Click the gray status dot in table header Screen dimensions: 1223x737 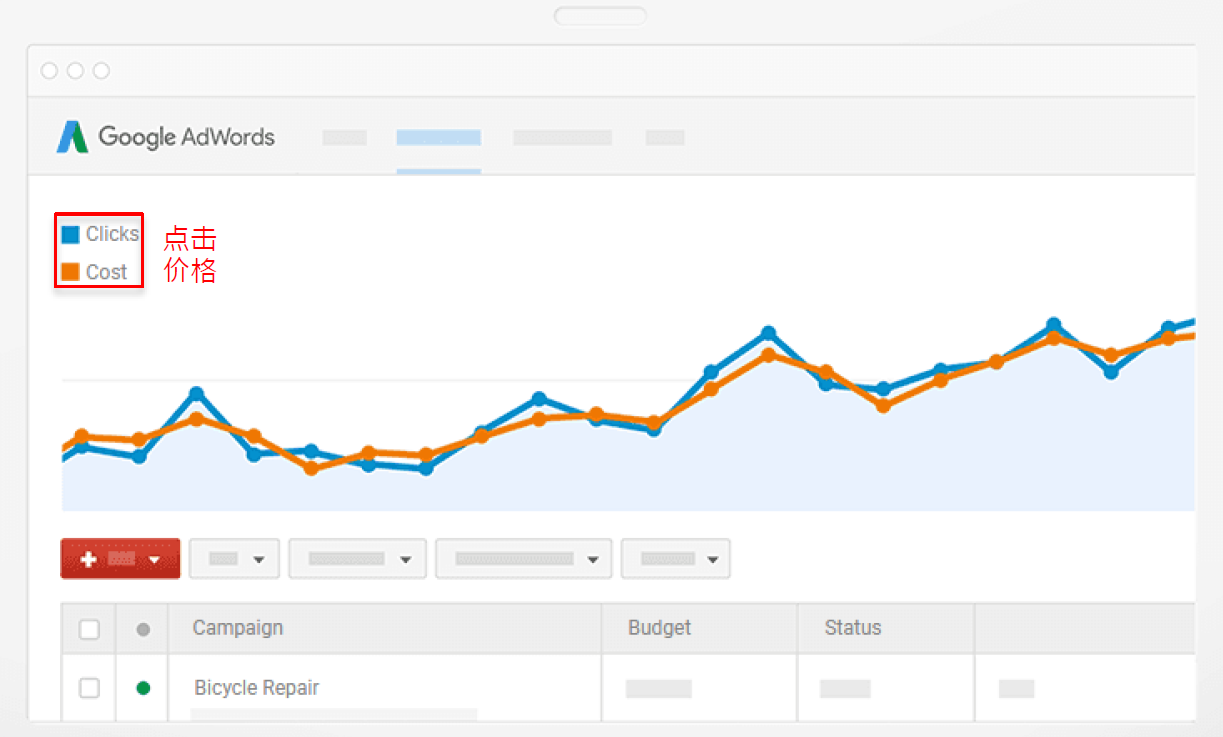[143, 629]
